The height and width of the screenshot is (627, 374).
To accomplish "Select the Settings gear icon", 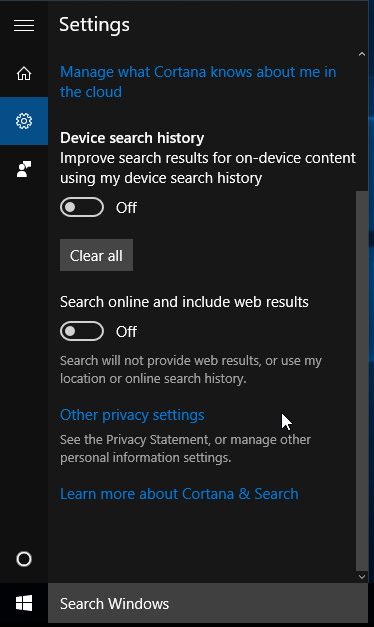I will (x=24, y=121).
